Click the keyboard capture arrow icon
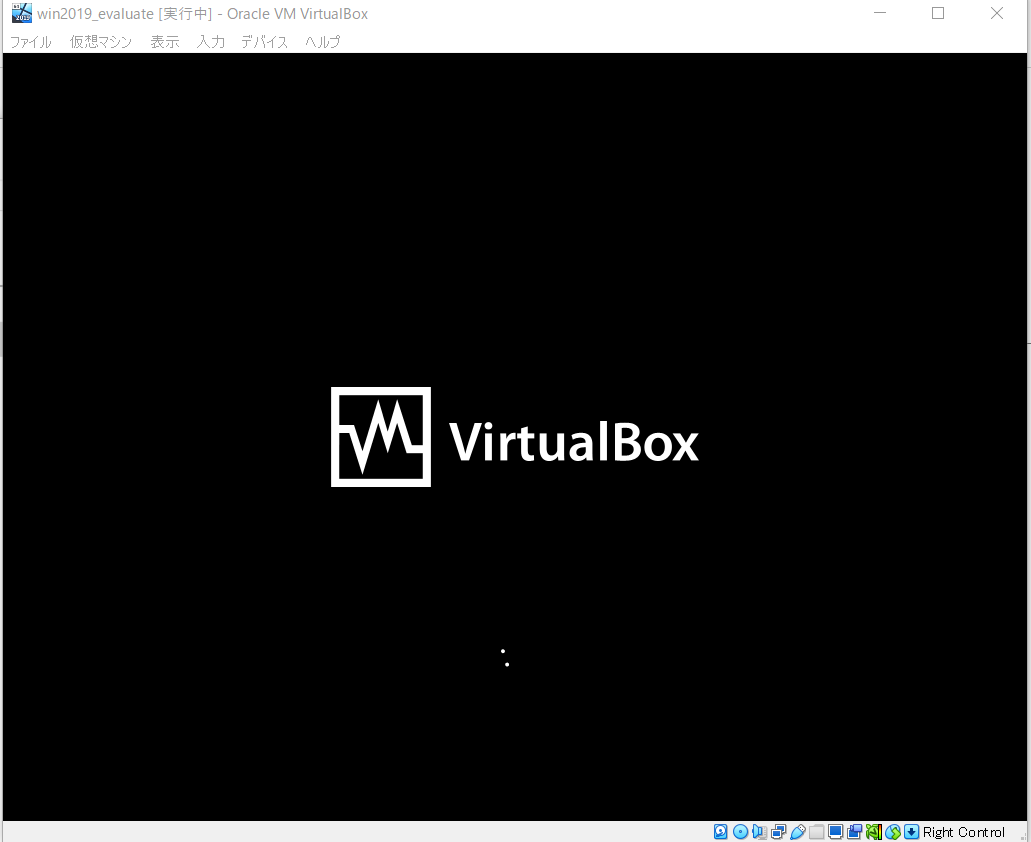The height and width of the screenshot is (842, 1031). tap(912, 831)
